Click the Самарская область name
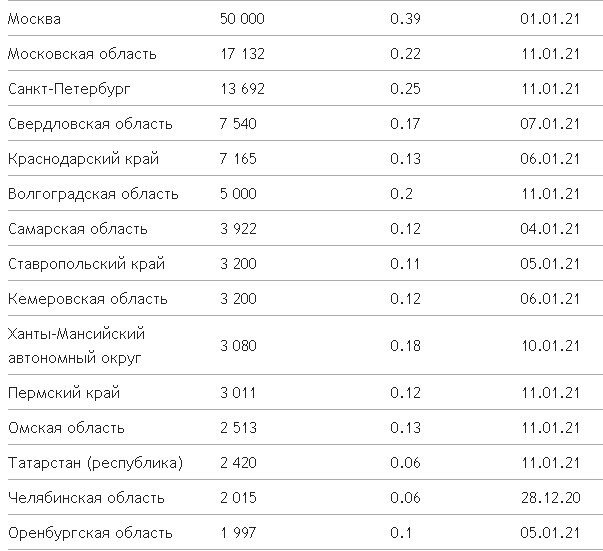The image size is (603, 551). tap(77, 229)
